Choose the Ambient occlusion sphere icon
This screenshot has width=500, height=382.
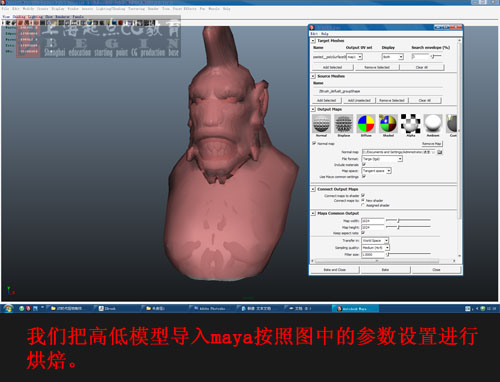pyautogui.click(x=433, y=124)
